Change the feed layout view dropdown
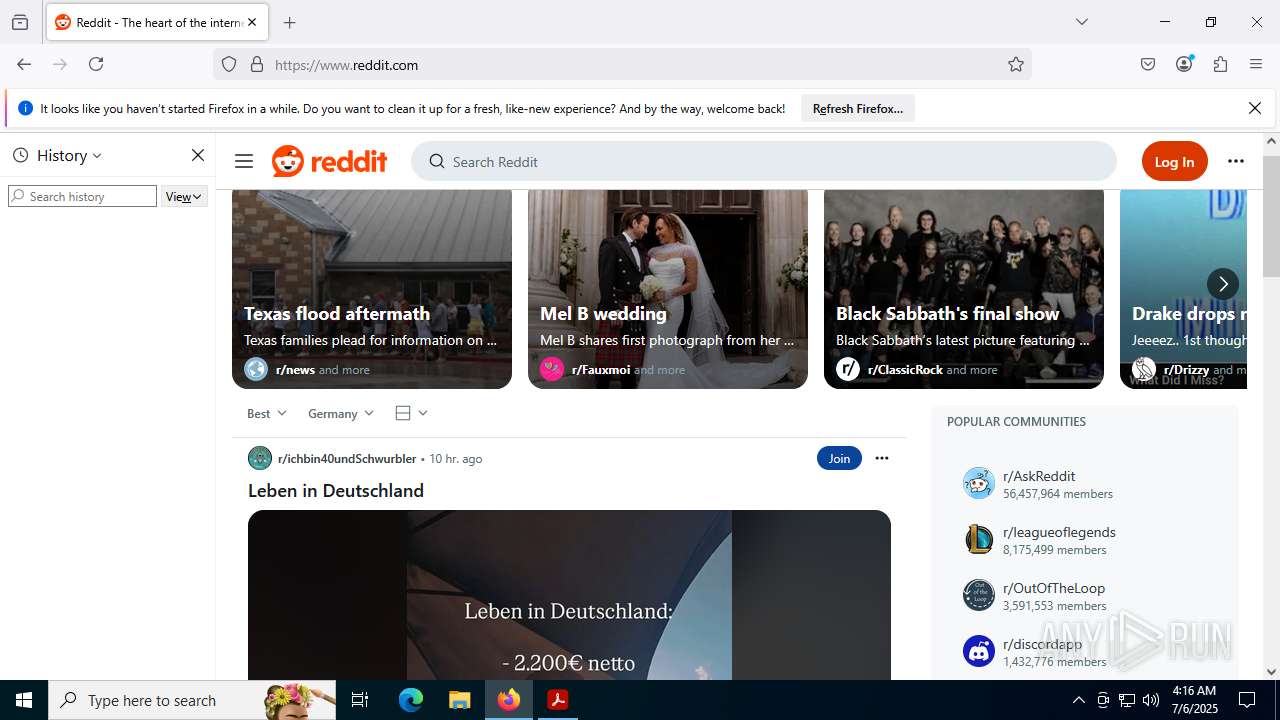This screenshot has height=720, width=1280. pos(411,413)
